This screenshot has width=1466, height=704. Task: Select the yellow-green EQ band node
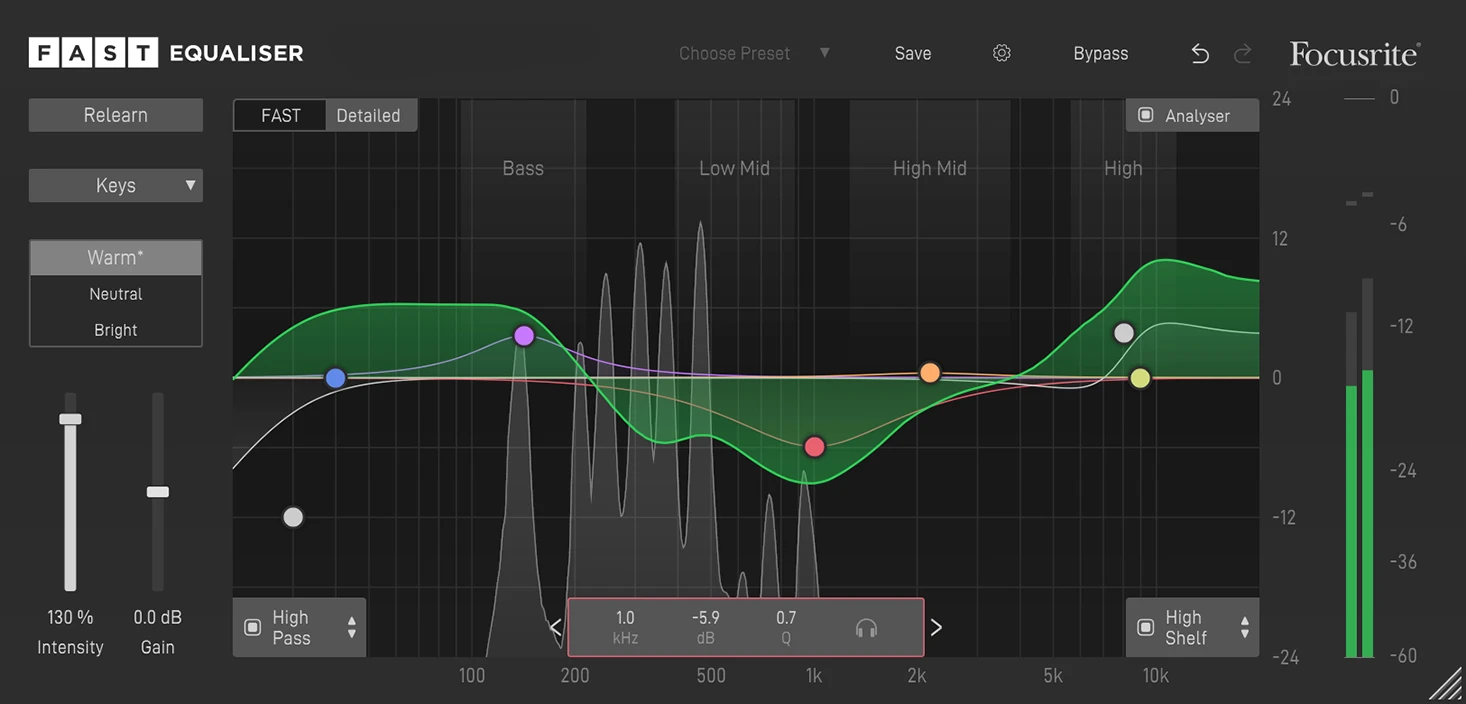1140,378
